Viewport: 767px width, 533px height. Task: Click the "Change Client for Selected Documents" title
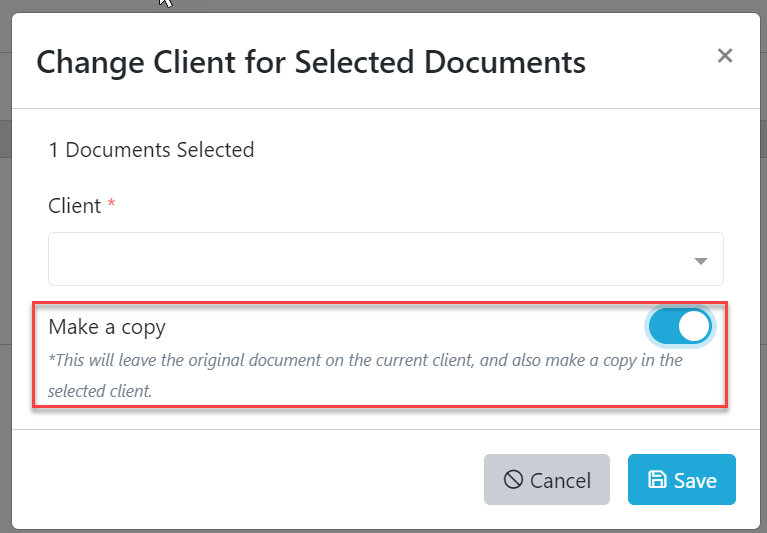311,62
